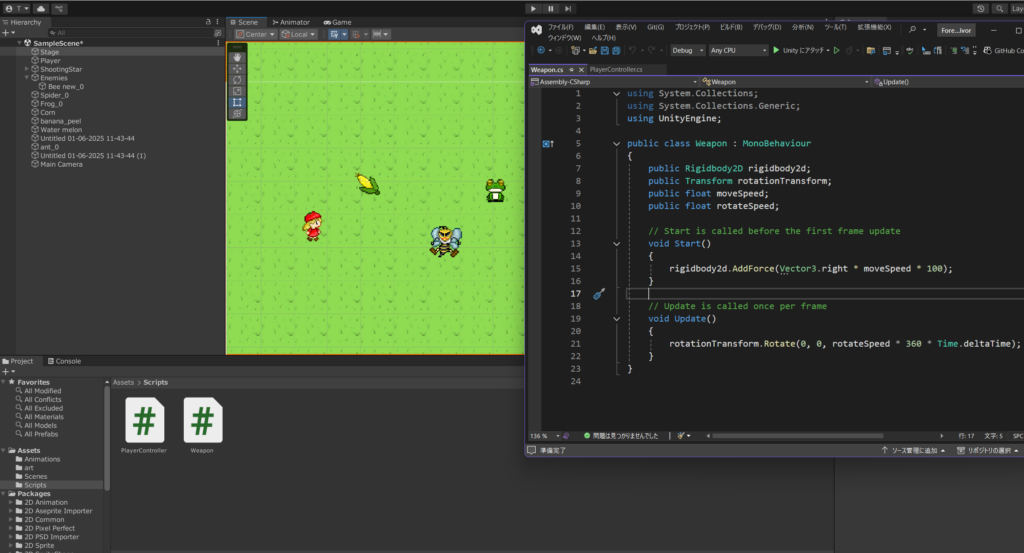Choose the Rect tool in Scene toolbar
This screenshot has width=1024, height=553.
237,102
